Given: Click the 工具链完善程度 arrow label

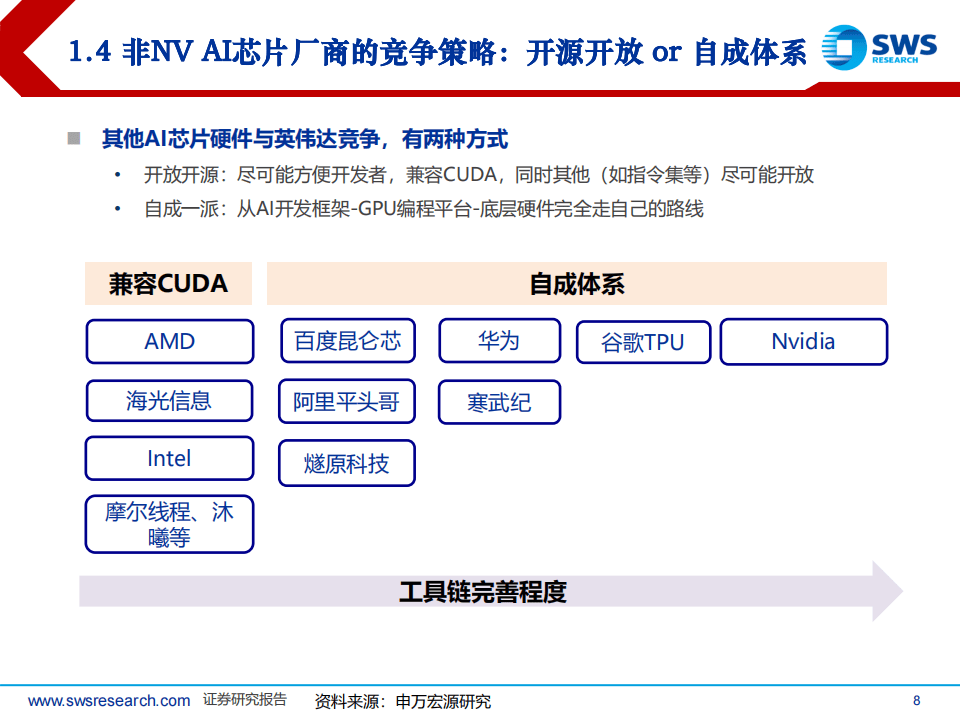Looking at the screenshot, I should (483, 591).
